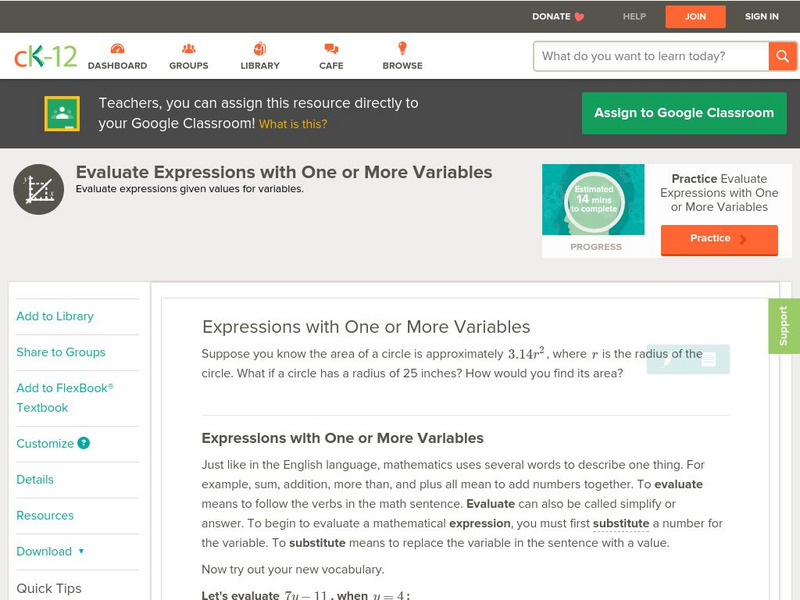Open the Library icon
Image resolution: width=800 pixels, height=600 pixels.
point(260,46)
